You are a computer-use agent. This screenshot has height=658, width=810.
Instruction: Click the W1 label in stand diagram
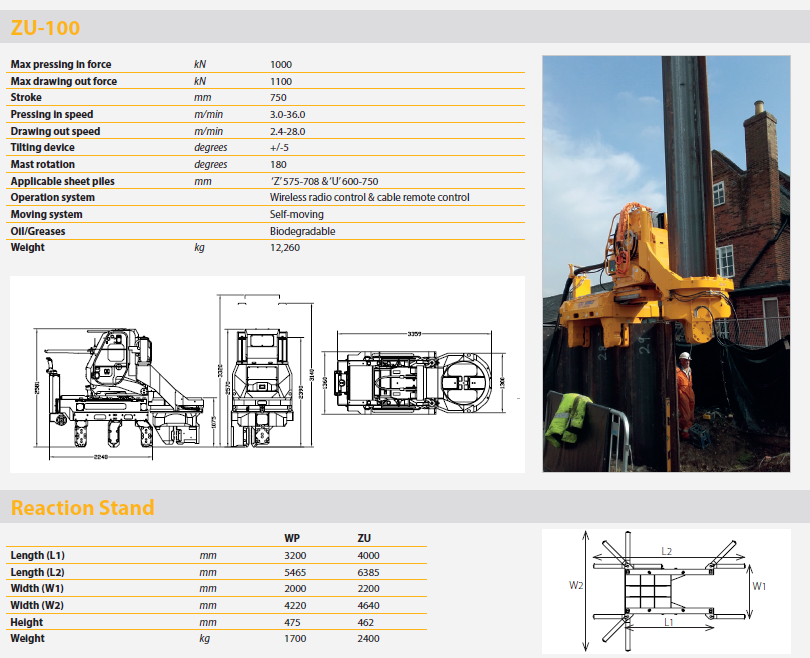coord(759,586)
